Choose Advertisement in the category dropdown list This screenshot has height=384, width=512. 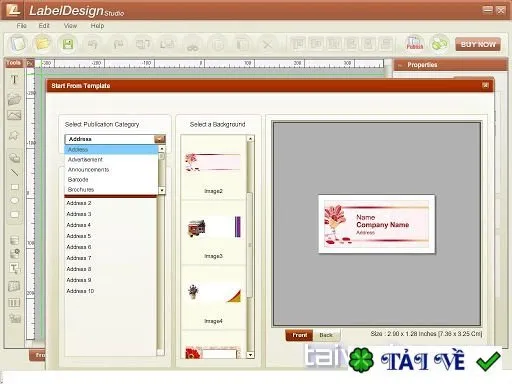(x=111, y=160)
